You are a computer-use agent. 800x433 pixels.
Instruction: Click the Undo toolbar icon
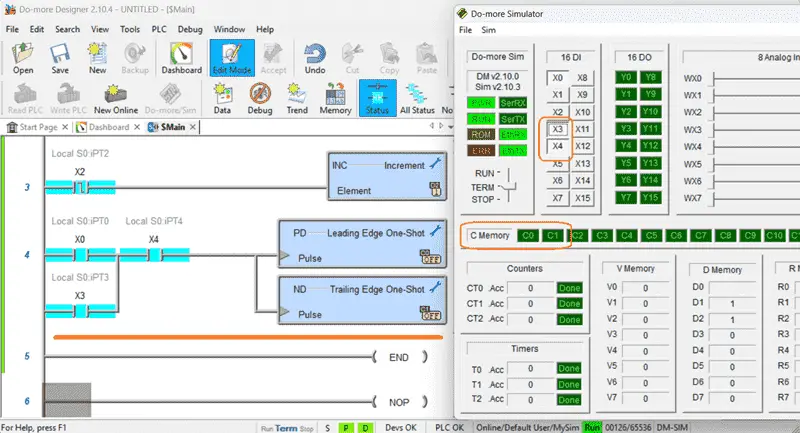315,58
